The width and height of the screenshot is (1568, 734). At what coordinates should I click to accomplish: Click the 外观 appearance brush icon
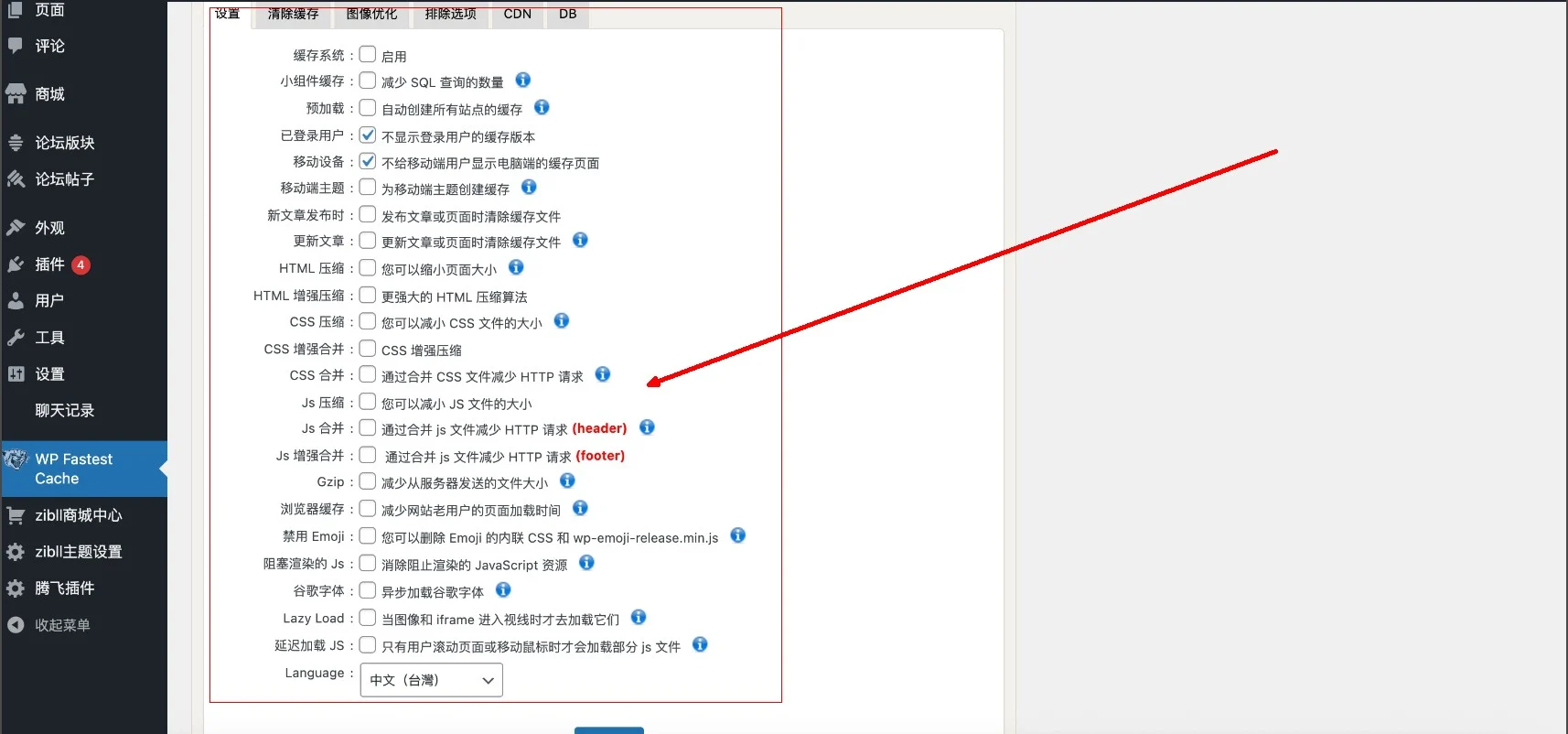click(x=16, y=228)
